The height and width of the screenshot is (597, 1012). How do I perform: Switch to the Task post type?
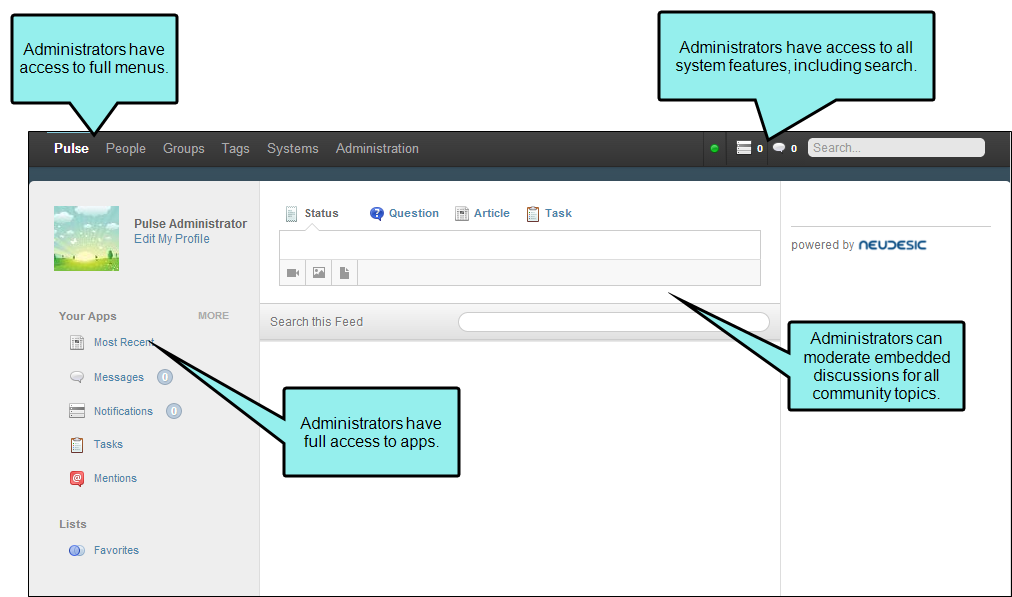[x=549, y=213]
